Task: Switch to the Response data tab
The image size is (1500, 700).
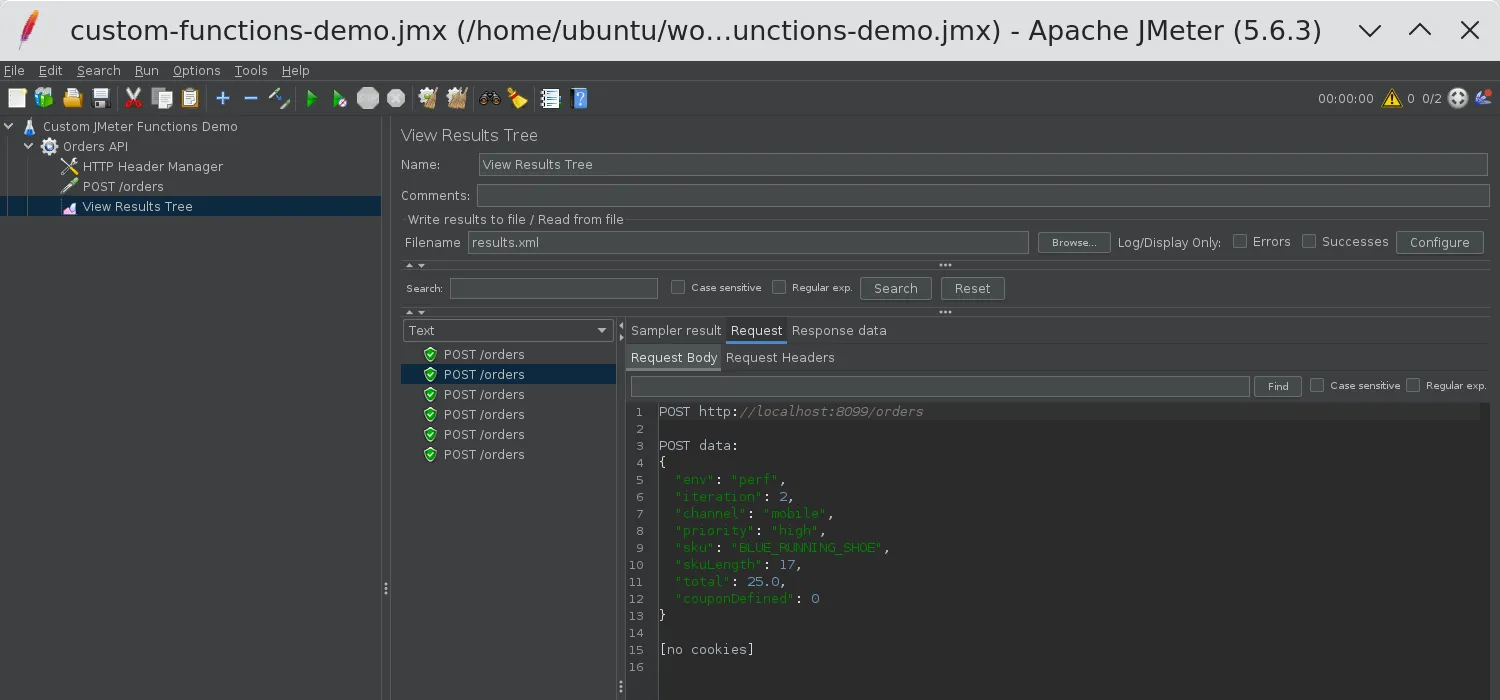Action: tap(839, 330)
